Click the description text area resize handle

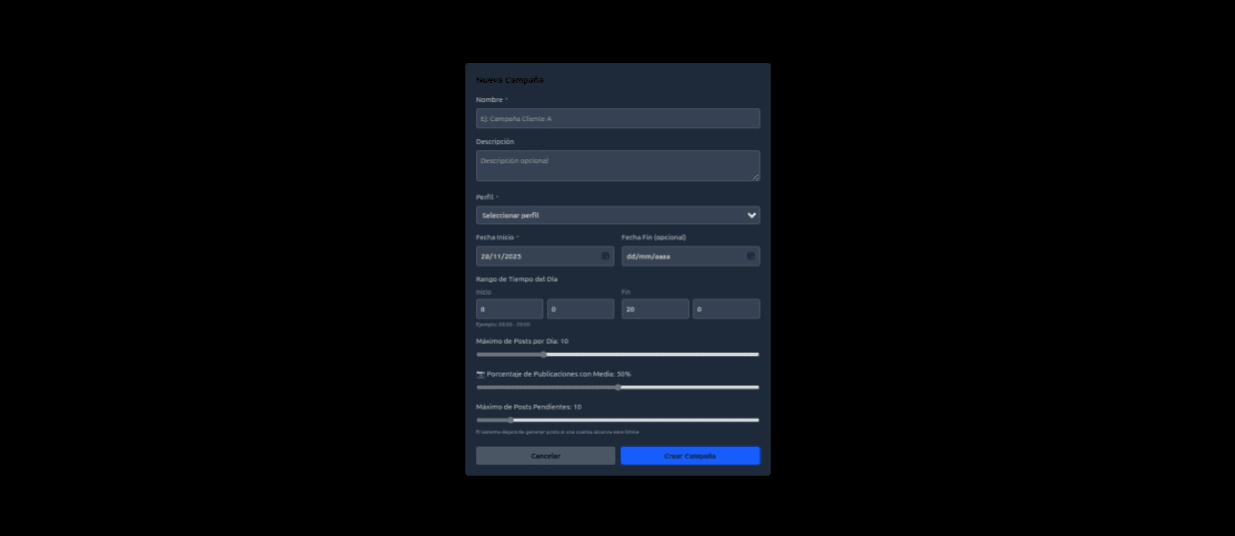755,177
